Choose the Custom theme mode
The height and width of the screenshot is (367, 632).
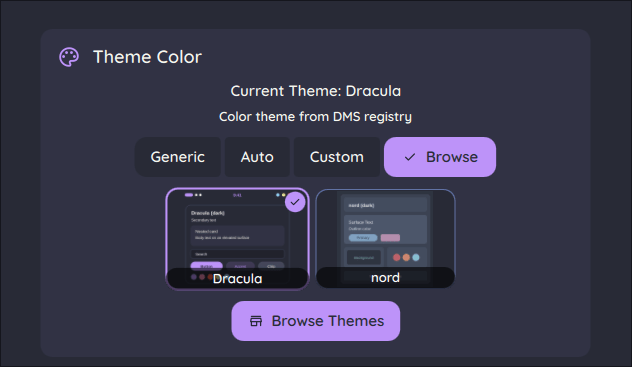point(337,157)
